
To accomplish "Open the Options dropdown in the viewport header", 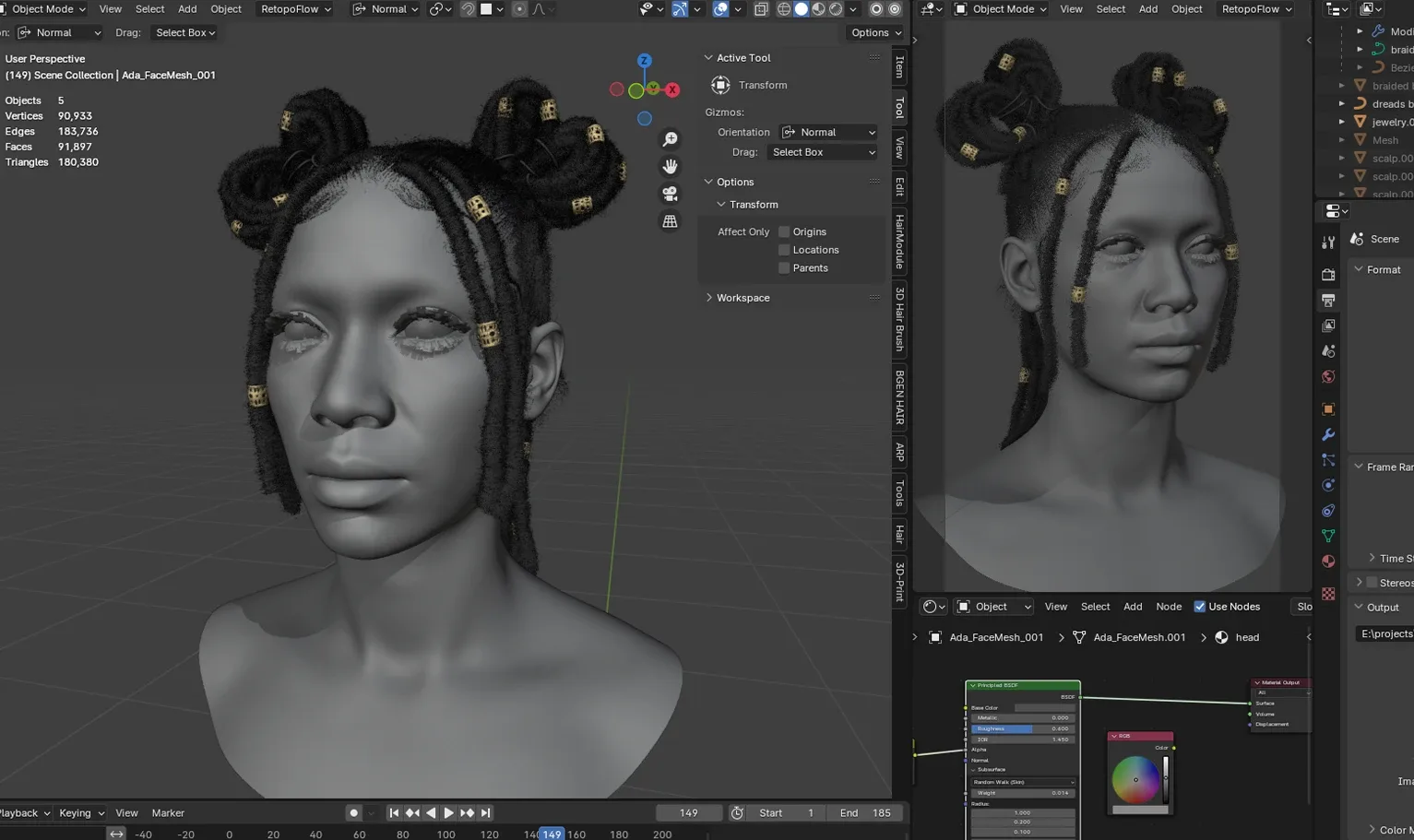I will tap(876, 32).
